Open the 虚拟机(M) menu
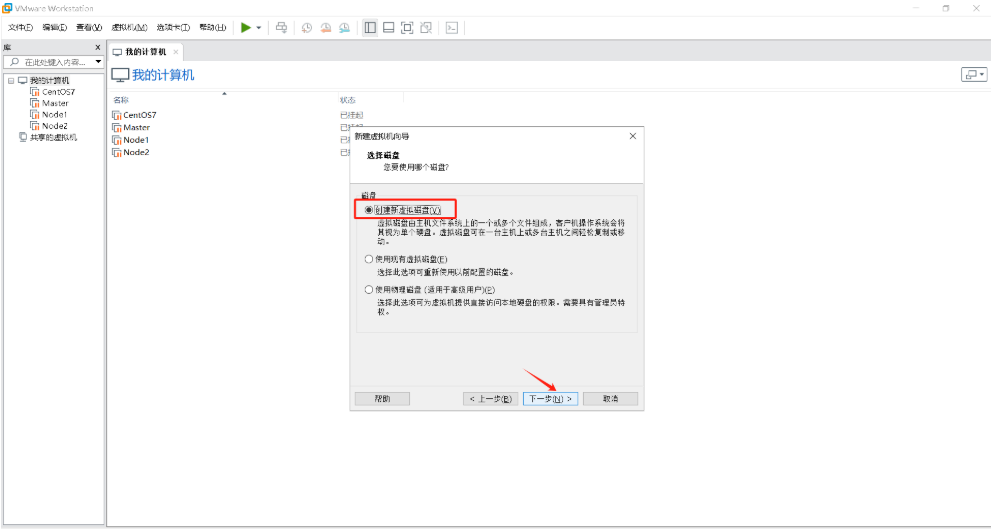The height and width of the screenshot is (529, 991). tap(129, 28)
